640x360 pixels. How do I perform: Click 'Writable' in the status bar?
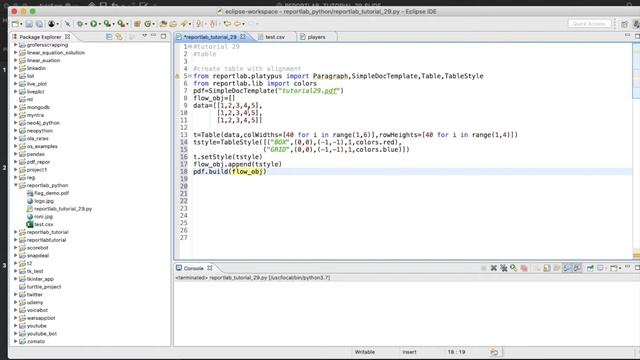364,352
